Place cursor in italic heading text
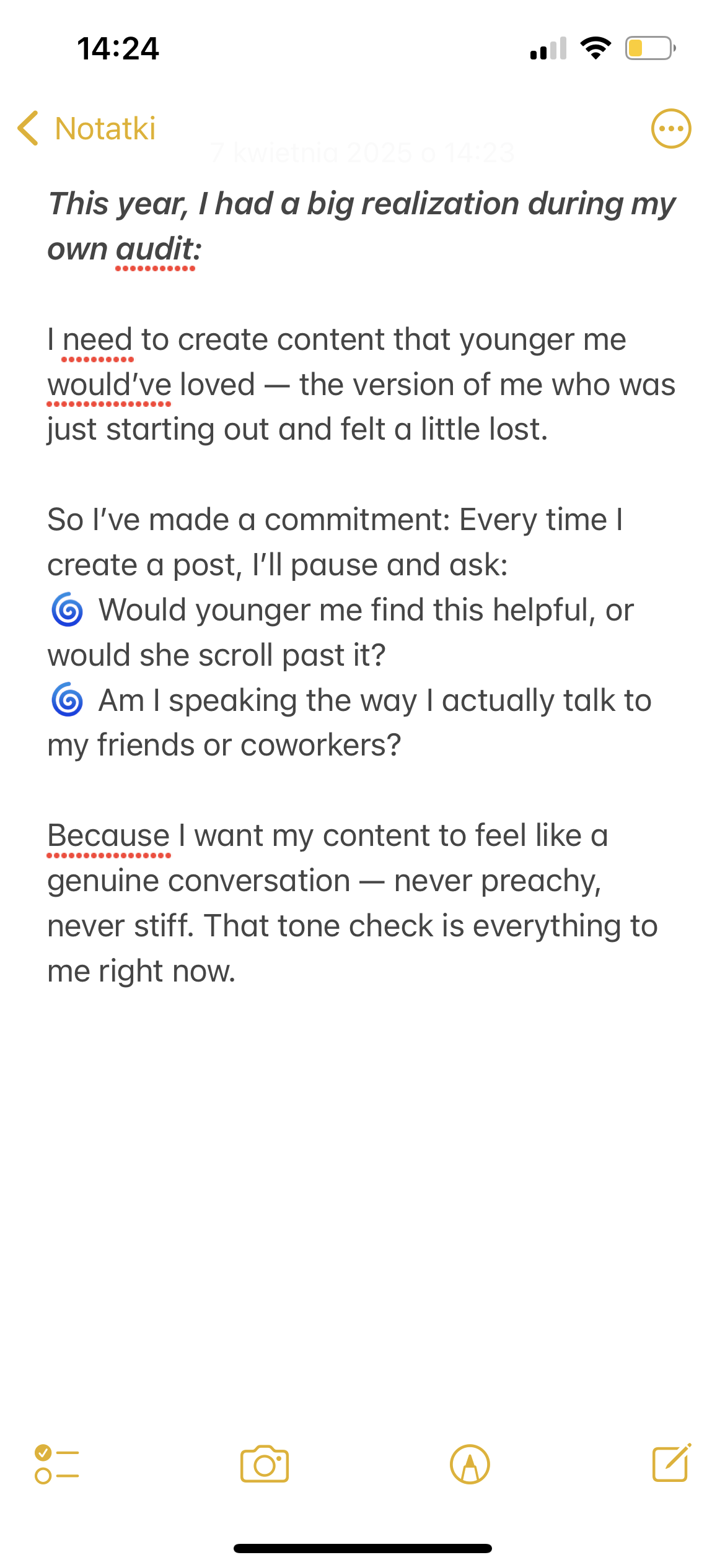This screenshot has width=725, height=1568. 362,226
